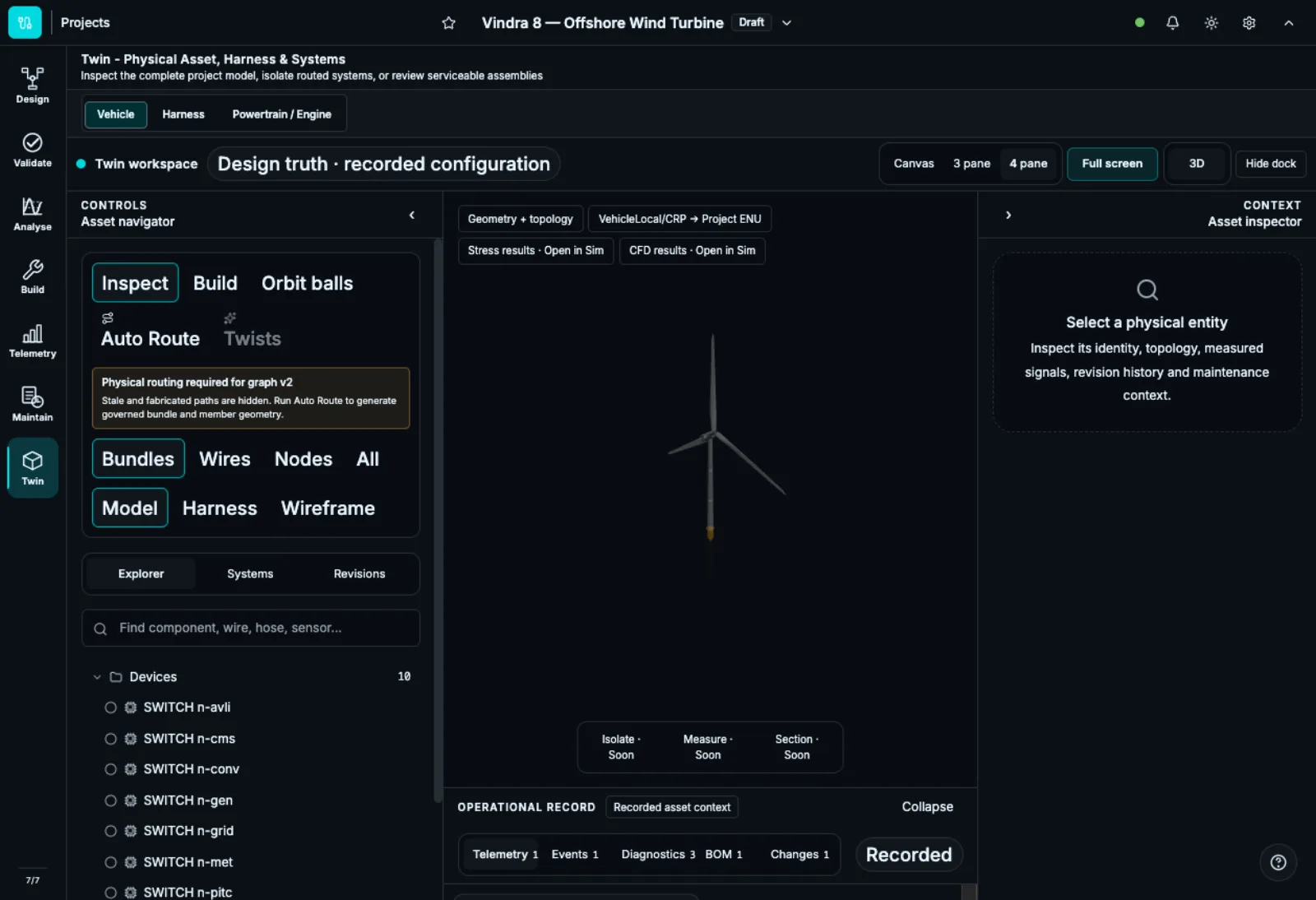This screenshot has height=900, width=1316.
Task: Select radio for SWITCH n-gen
Action: coord(110,800)
